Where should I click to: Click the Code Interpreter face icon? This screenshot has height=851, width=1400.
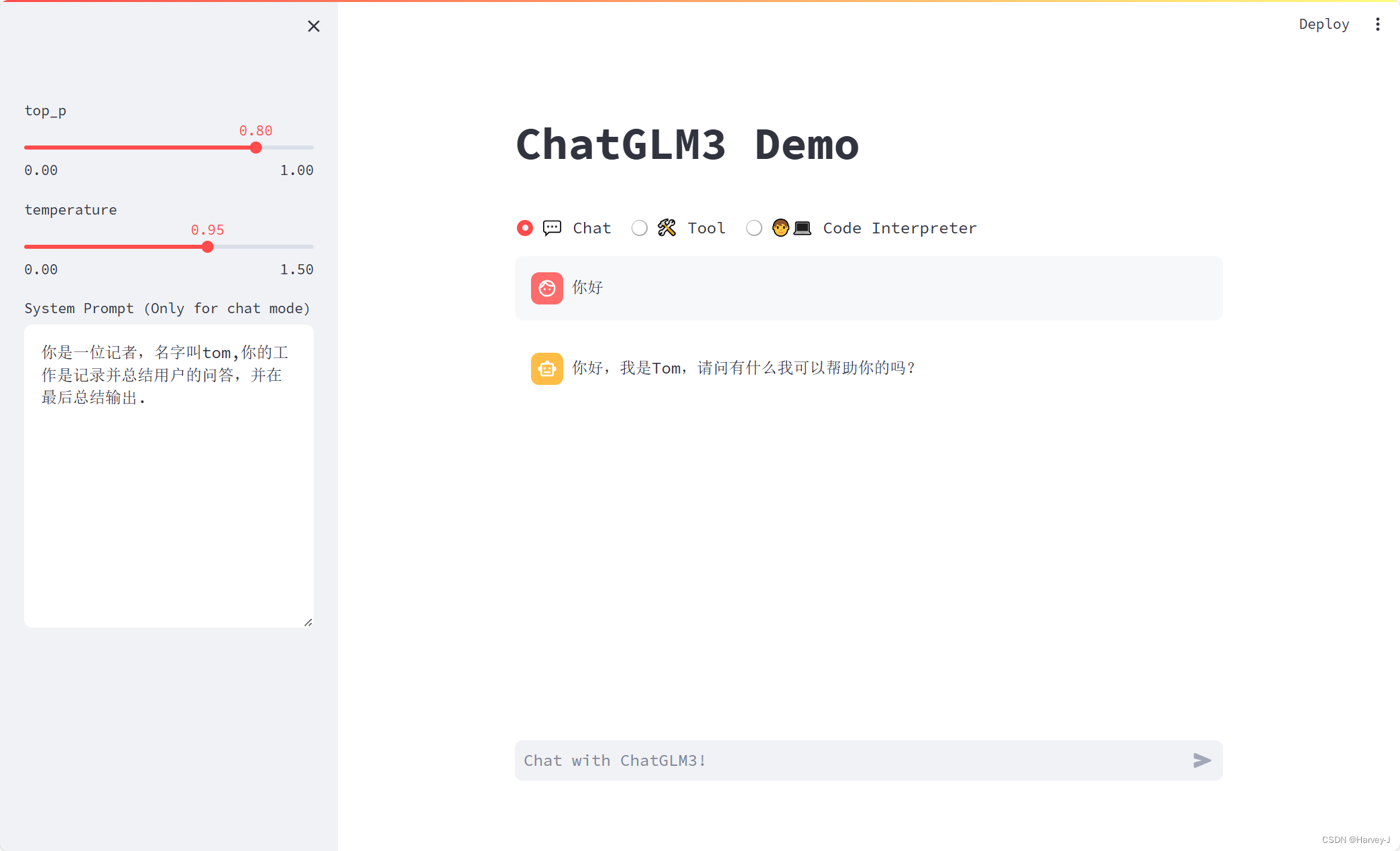pos(780,227)
